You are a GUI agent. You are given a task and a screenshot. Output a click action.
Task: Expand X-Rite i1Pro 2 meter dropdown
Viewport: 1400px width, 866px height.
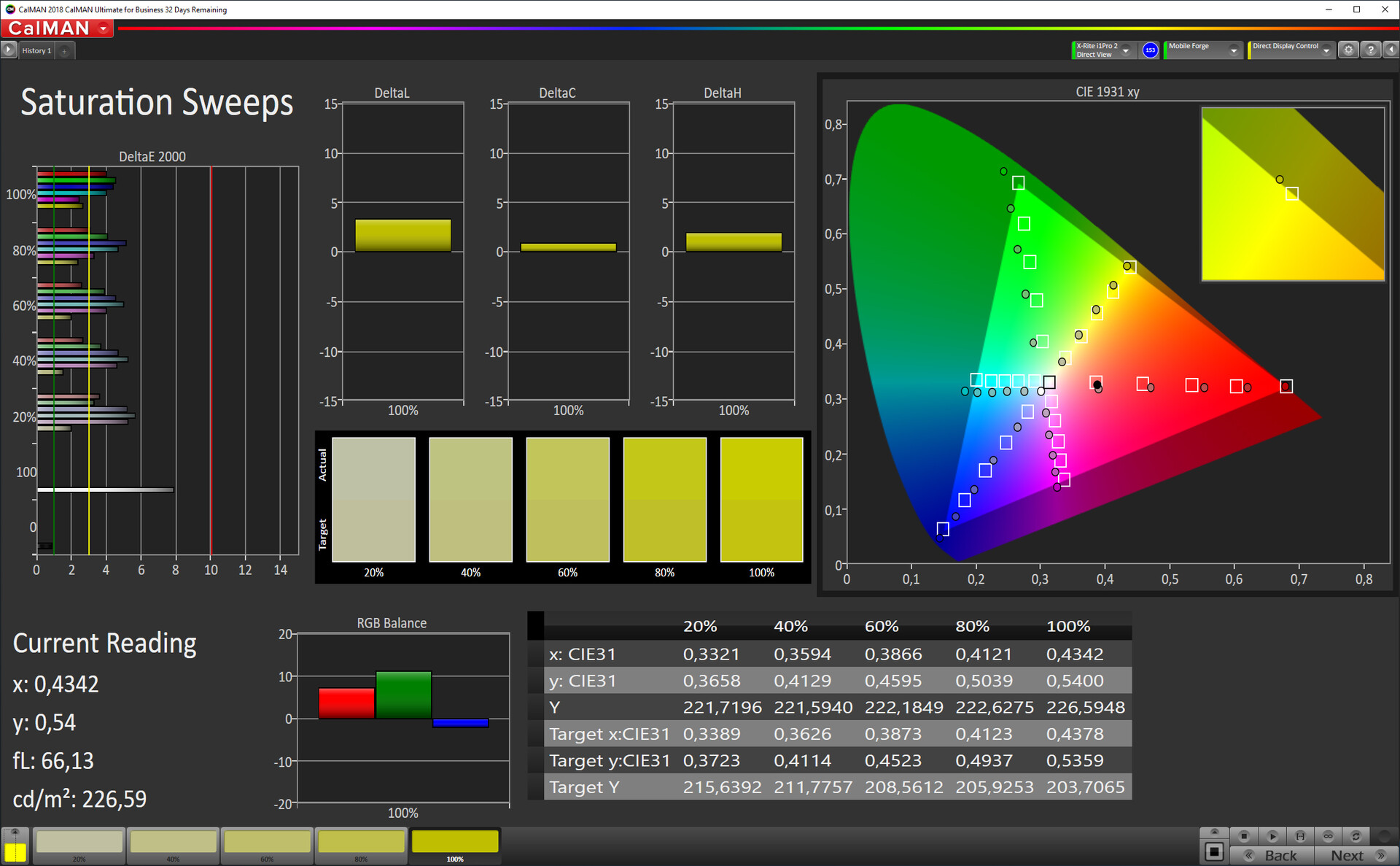[x=1126, y=50]
